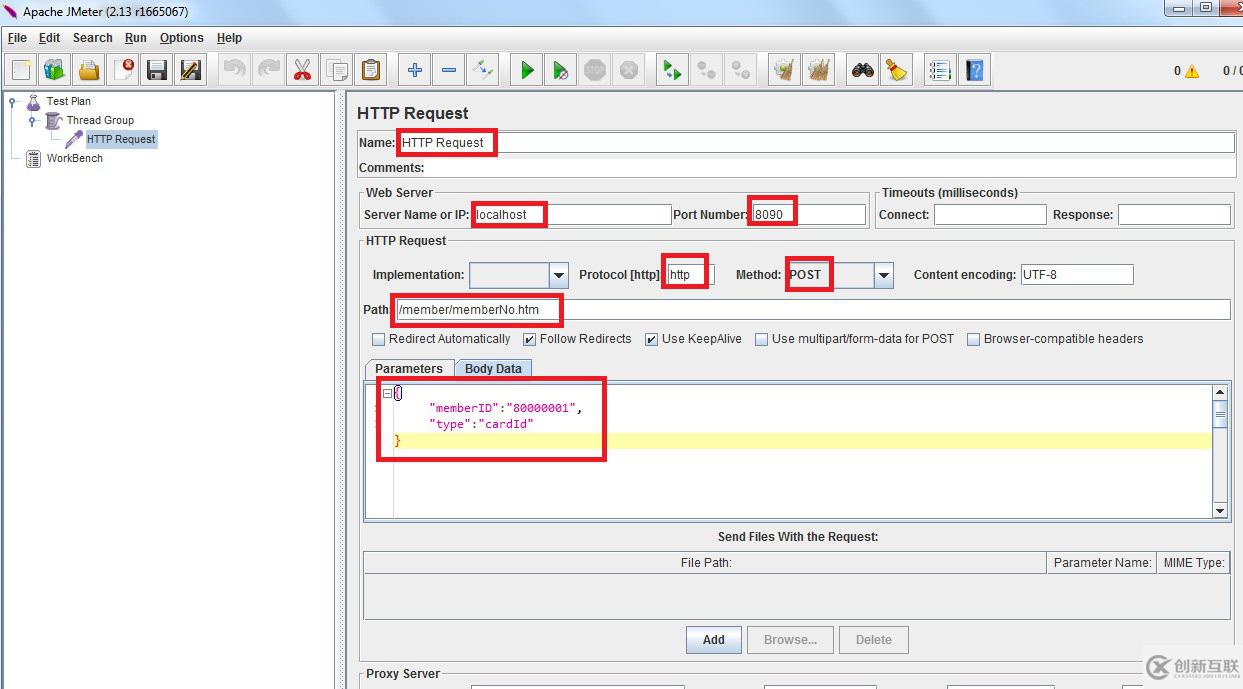
Task: Click the Comments field
Action: point(830,168)
